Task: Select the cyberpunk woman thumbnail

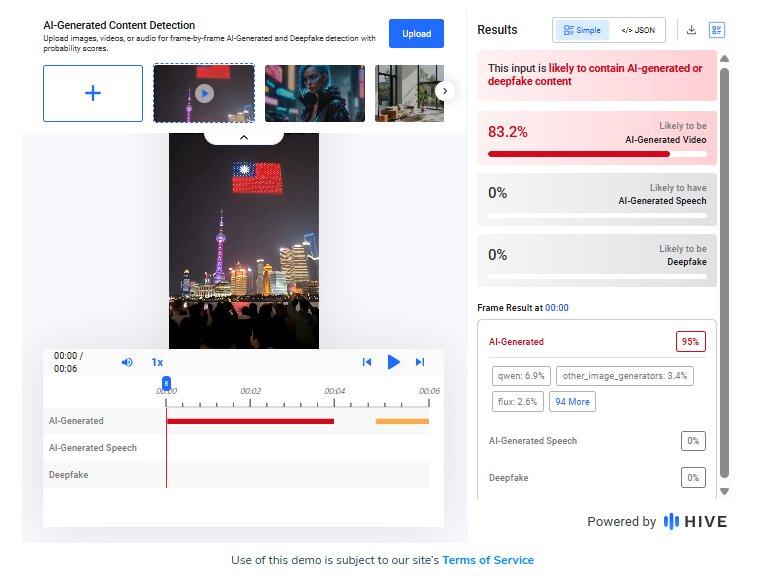Action: click(x=315, y=93)
